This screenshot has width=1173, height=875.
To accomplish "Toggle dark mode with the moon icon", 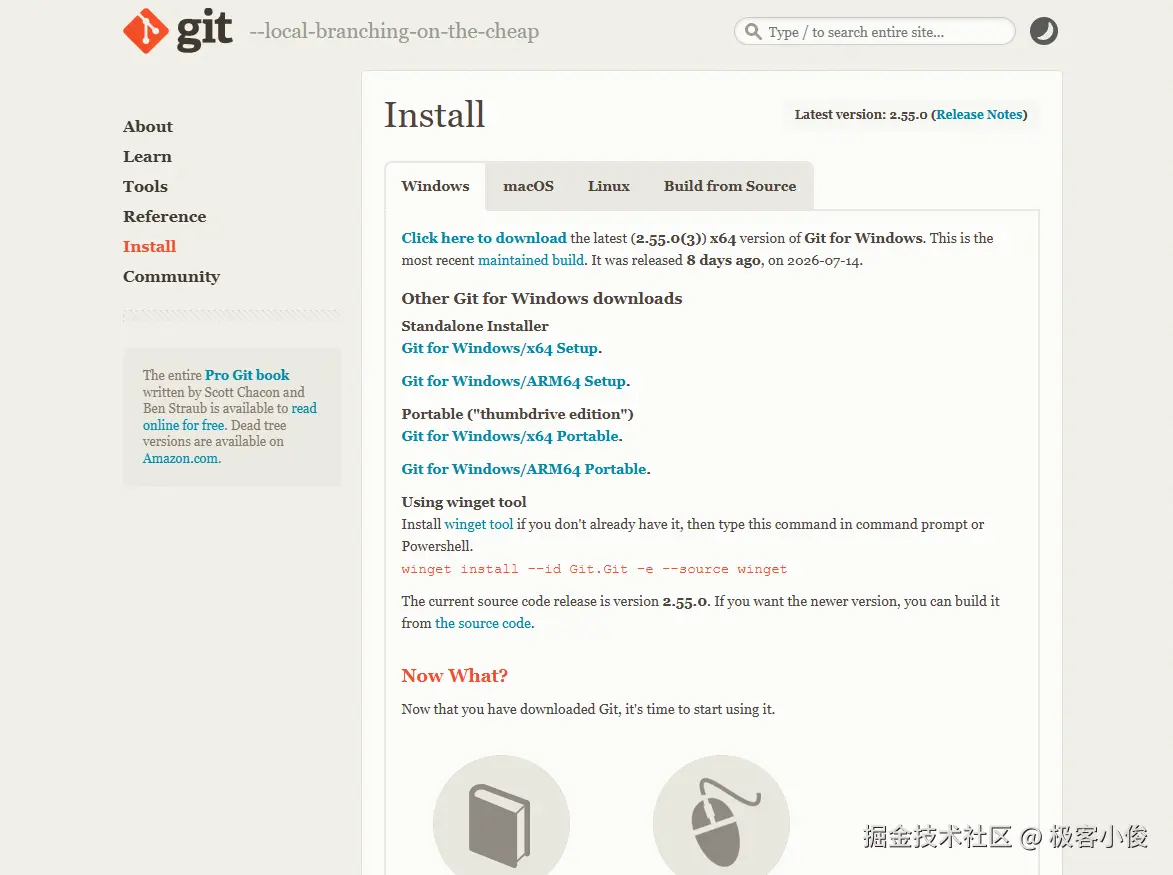I will [1044, 31].
